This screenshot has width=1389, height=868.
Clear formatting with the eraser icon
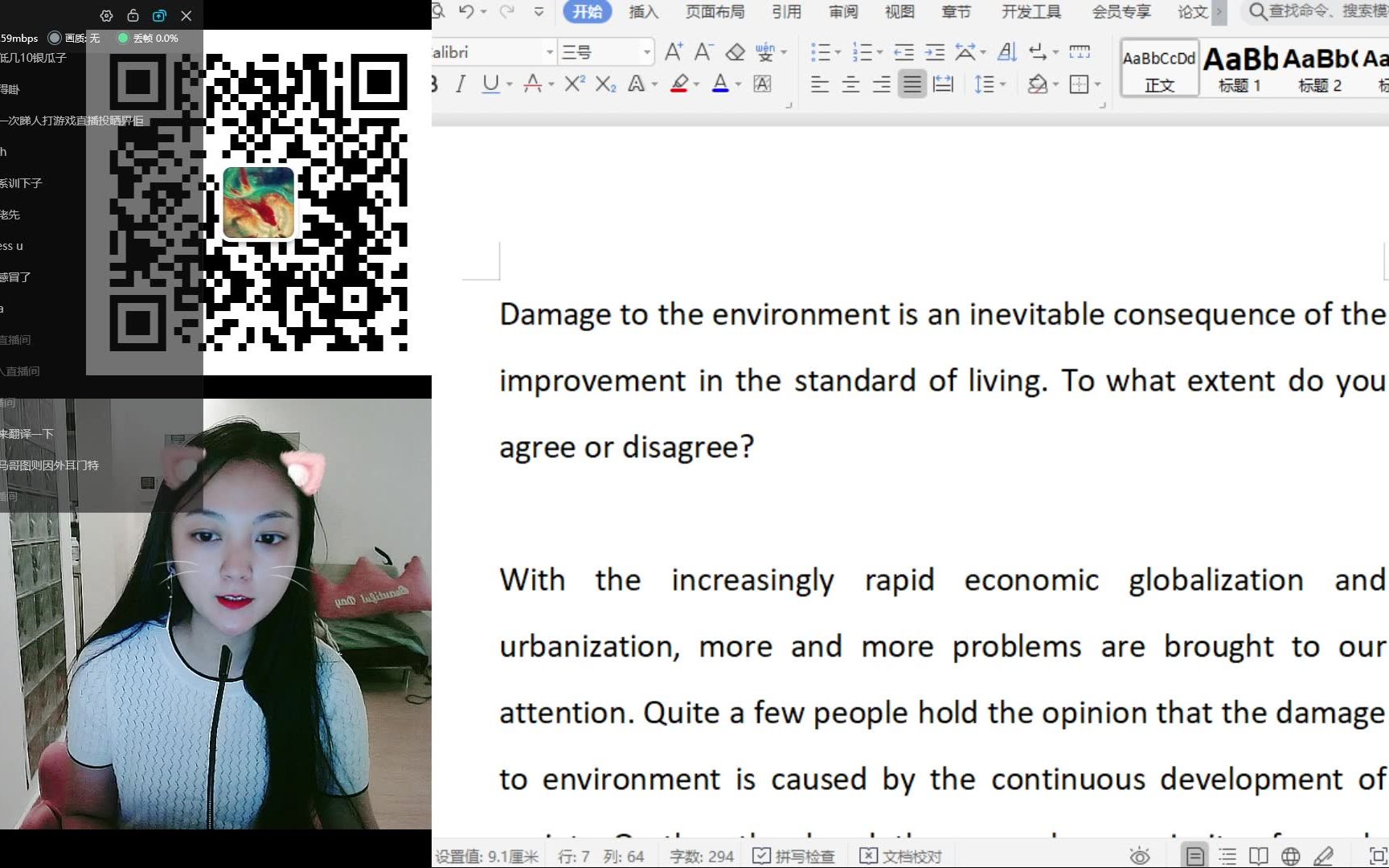click(x=735, y=52)
